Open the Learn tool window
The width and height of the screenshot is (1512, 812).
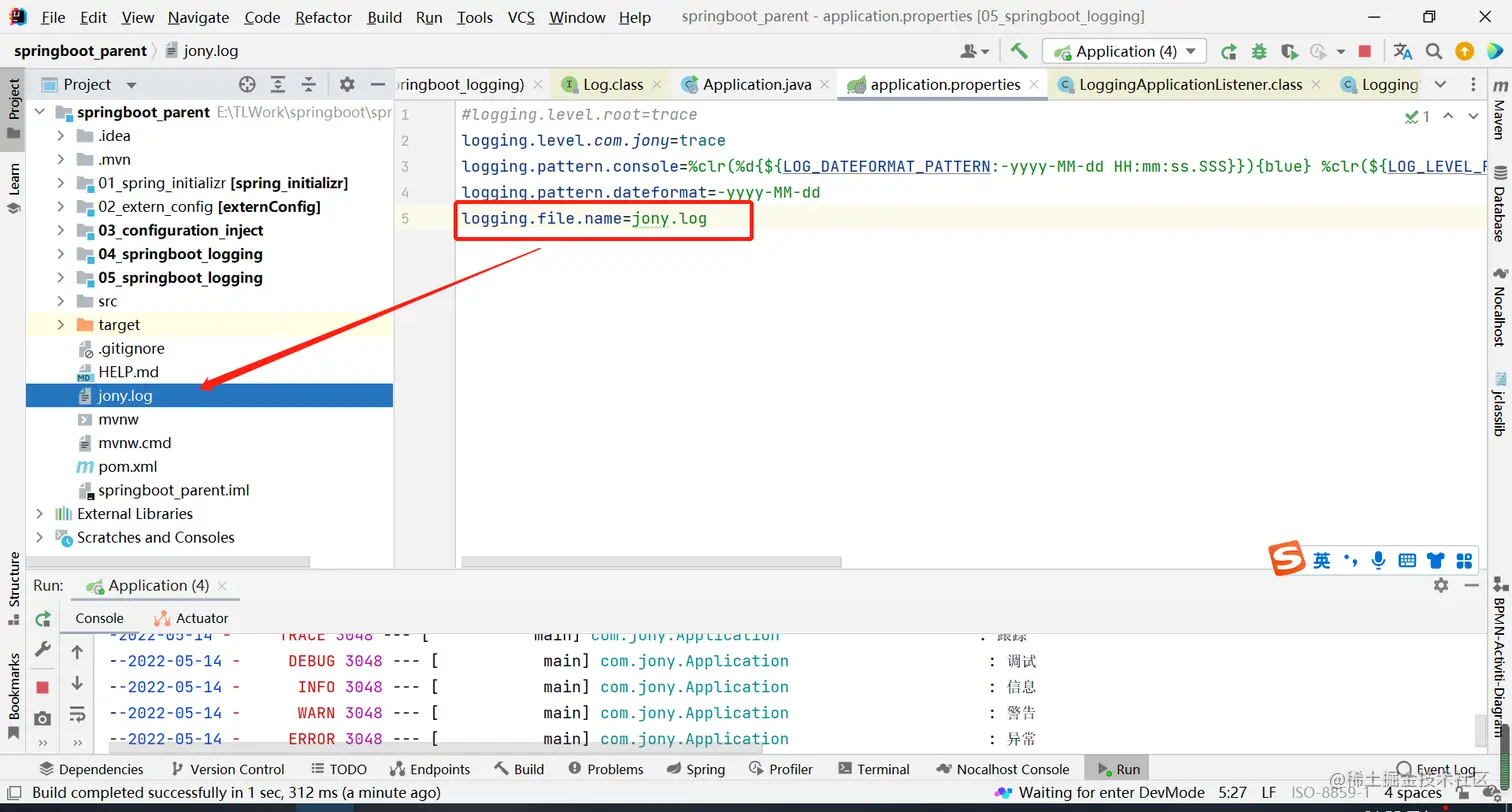[14, 189]
